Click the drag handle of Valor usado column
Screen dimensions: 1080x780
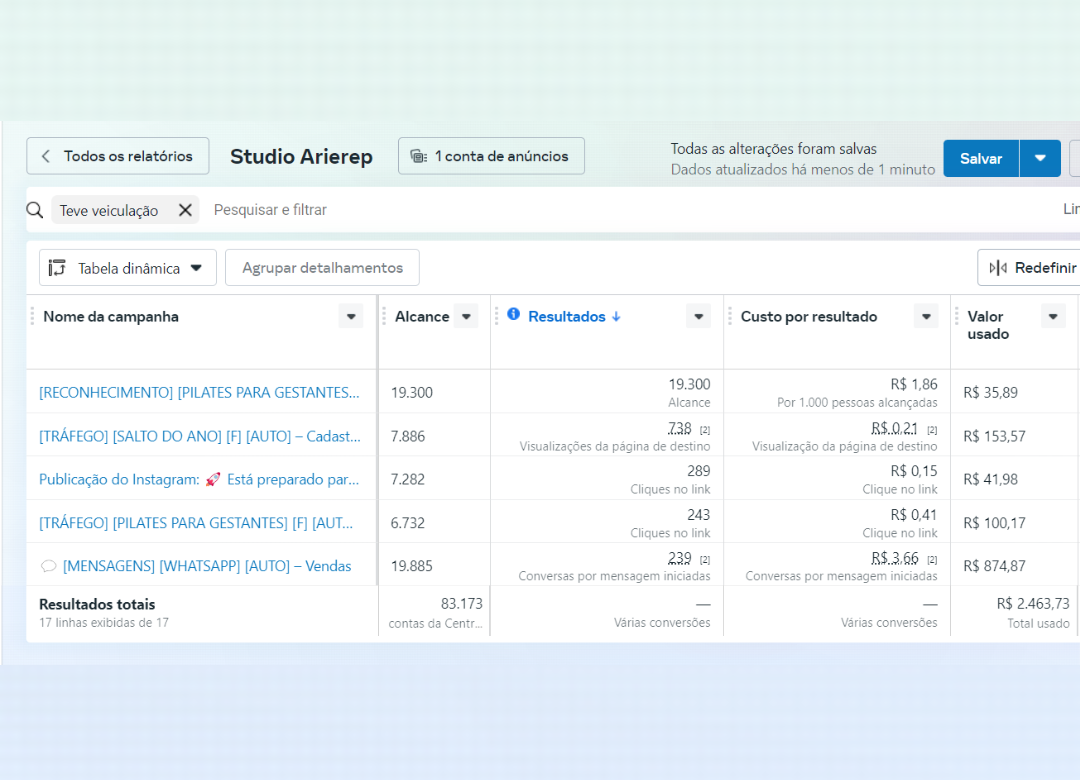coord(957,316)
